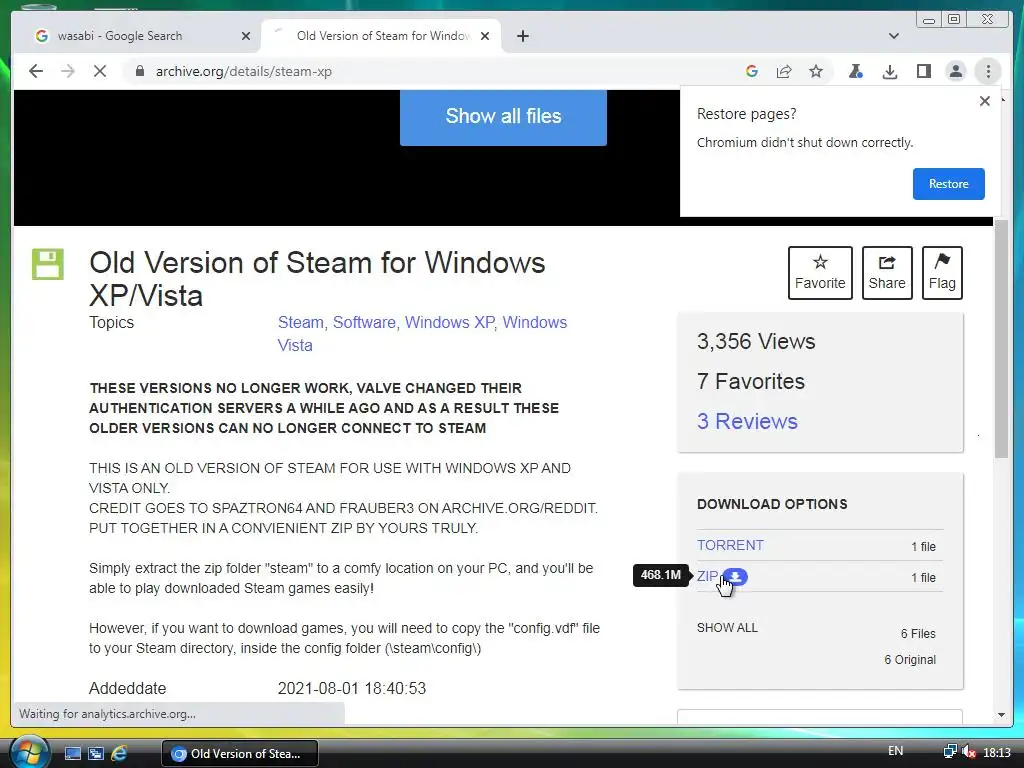Close the Restore pages popup
Image resolution: width=1024 pixels, height=768 pixels.
click(x=985, y=101)
